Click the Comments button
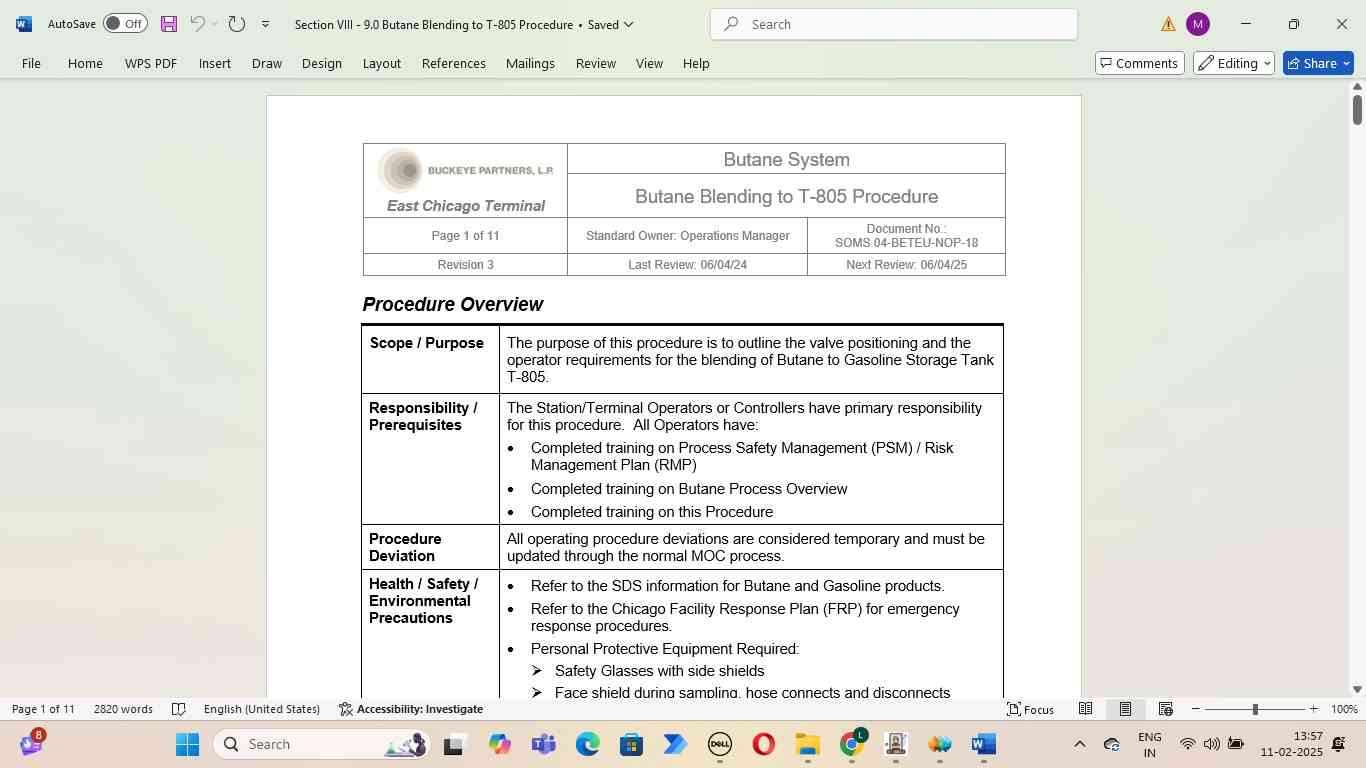The width and height of the screenshot is (1366, 768). [1140, 63]
